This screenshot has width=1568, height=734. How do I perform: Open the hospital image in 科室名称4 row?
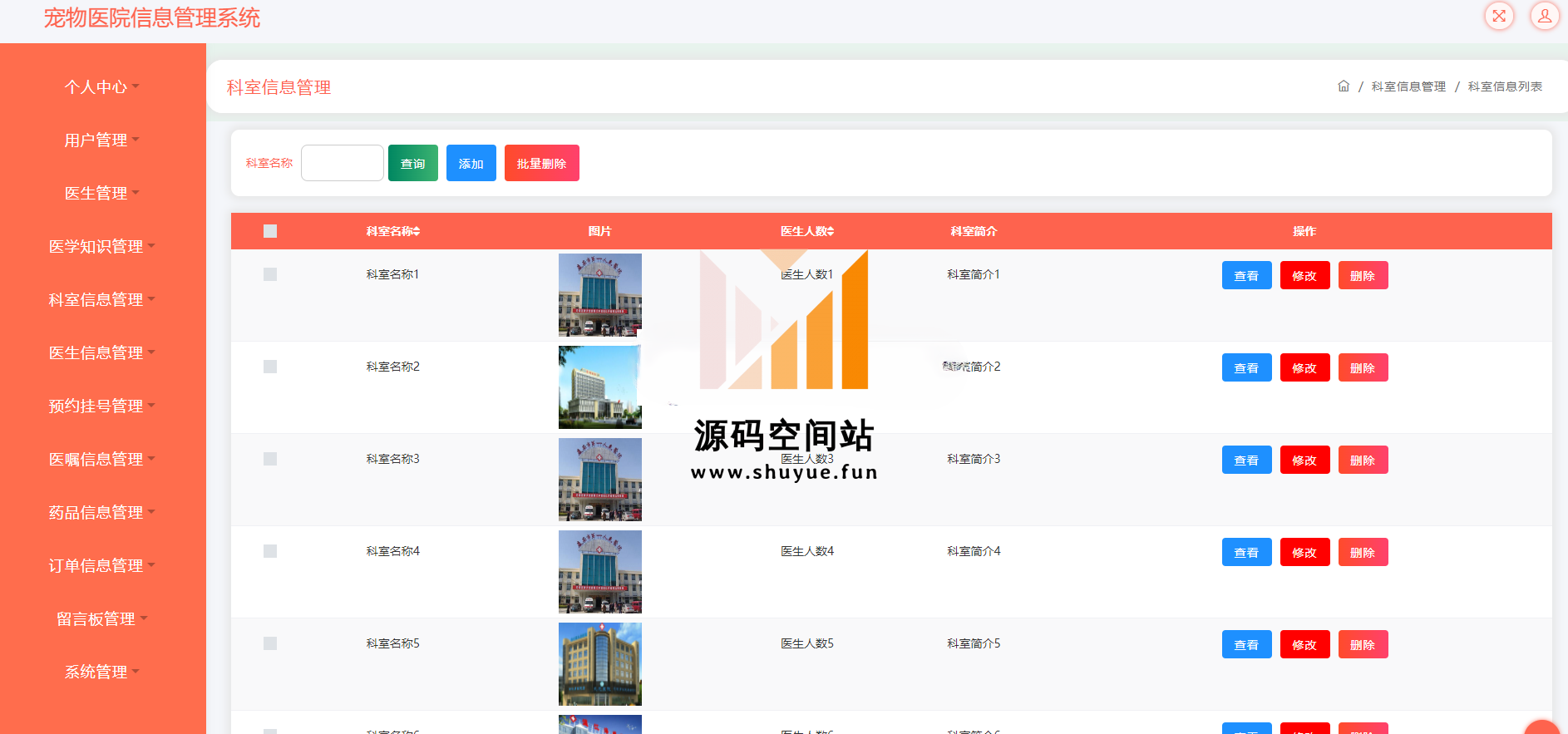[600, 572]
